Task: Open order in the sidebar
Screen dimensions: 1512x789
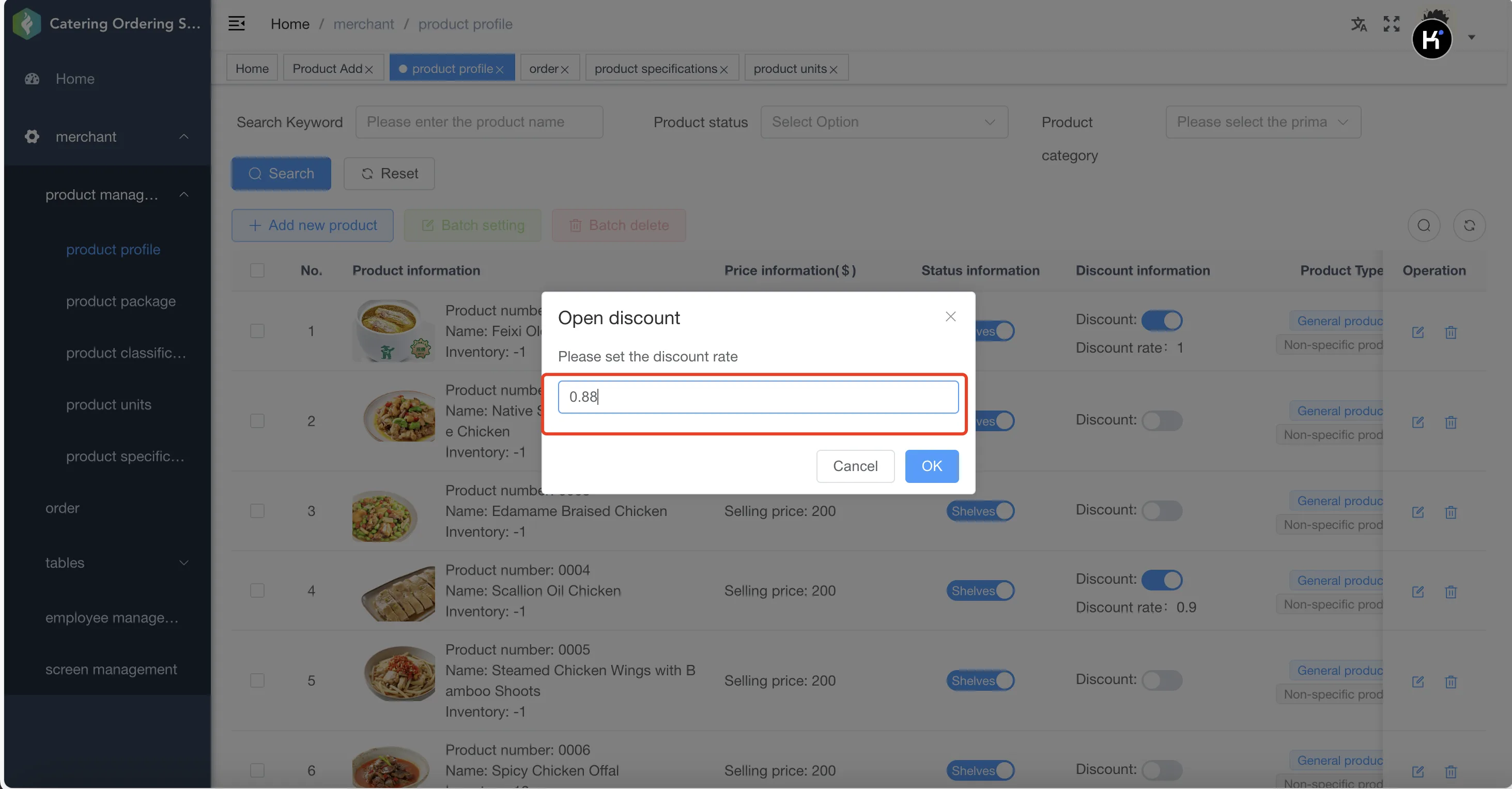Action: (107, 508)
